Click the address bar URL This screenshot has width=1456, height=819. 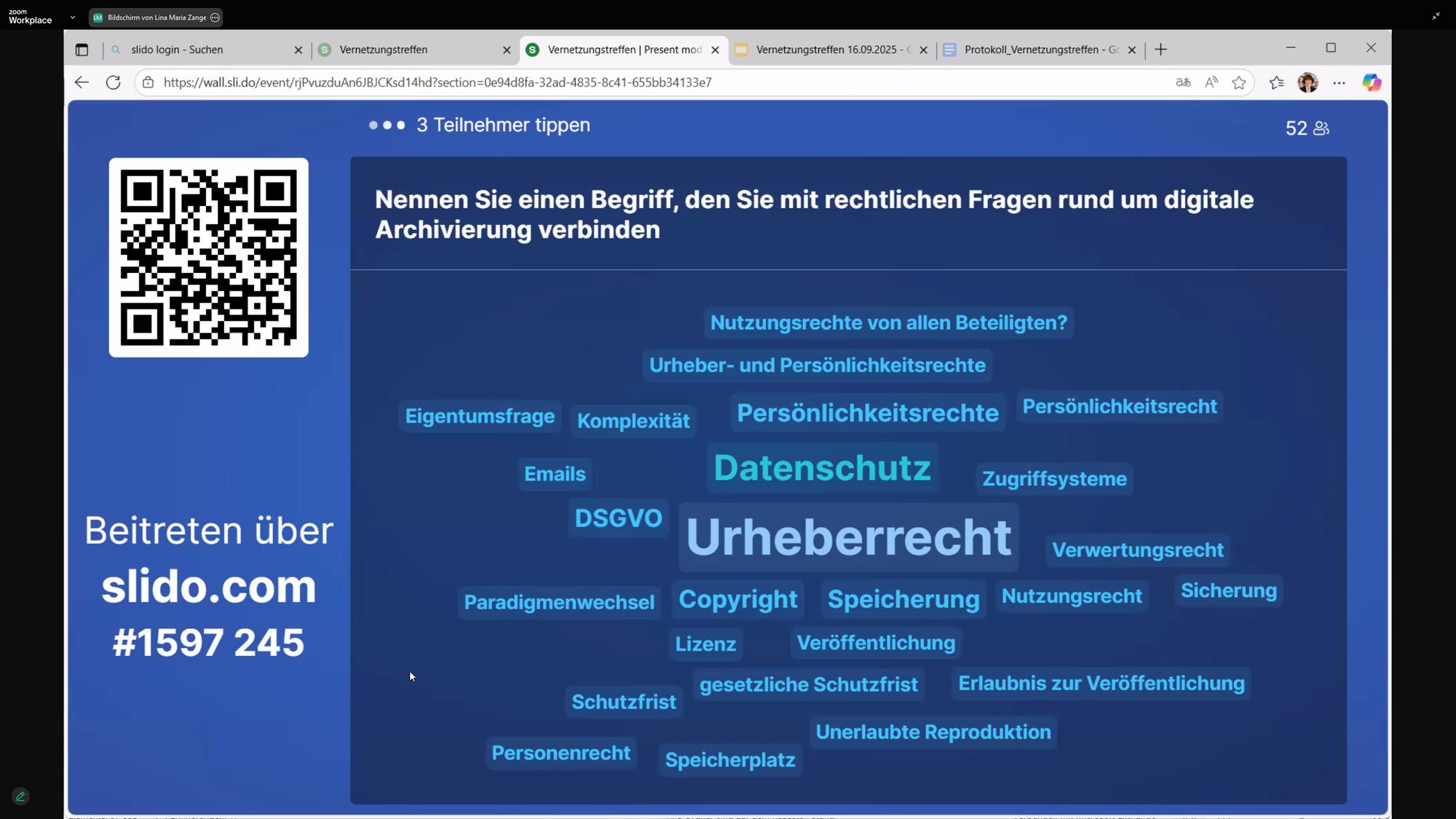[x=437, y=82]
